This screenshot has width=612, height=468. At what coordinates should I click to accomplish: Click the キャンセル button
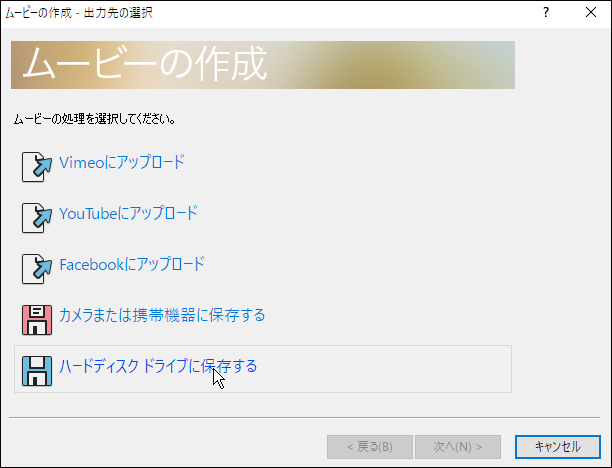click(558, 447)
